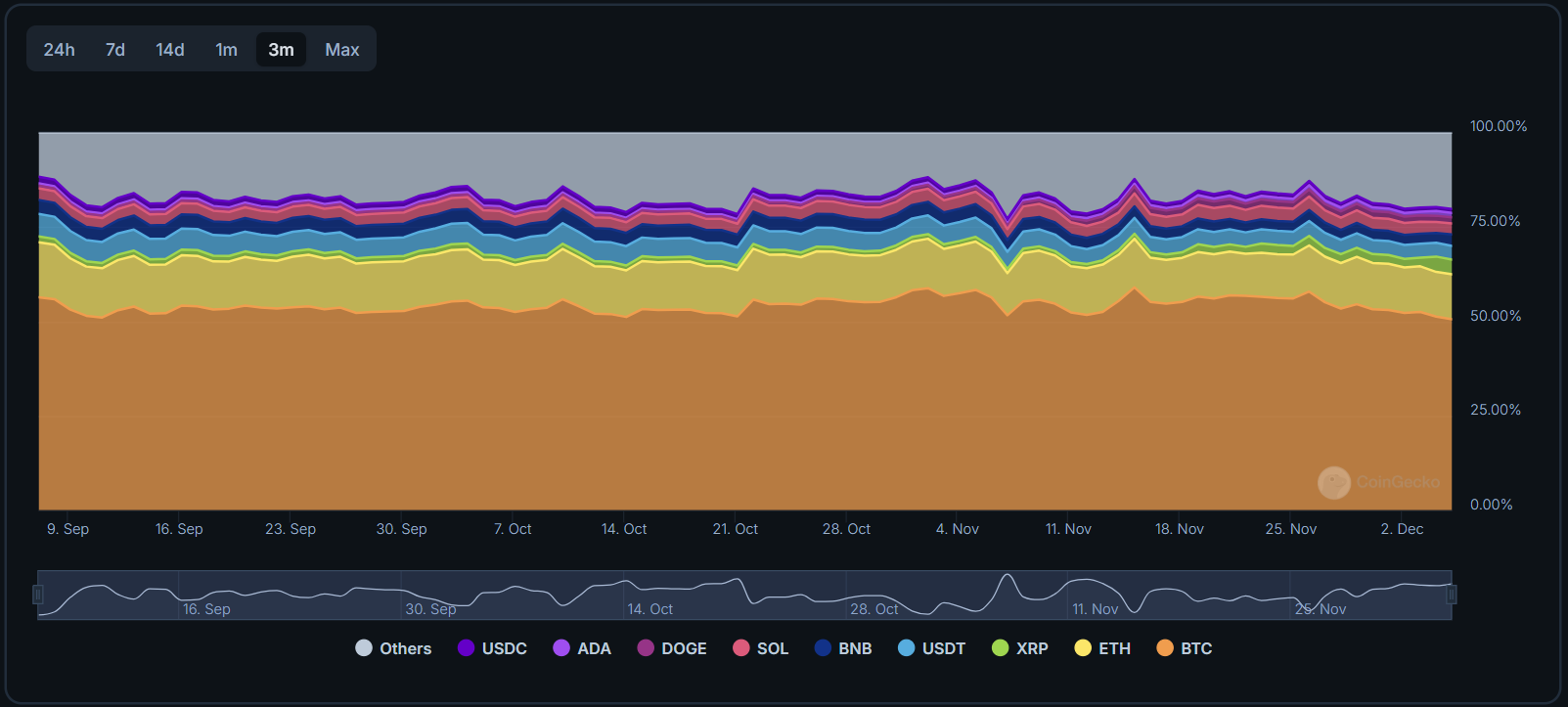Viewport: 1568px width, 707px height.
Task: Click the 2. Dec x-axis label
Action: point(1402,529)
